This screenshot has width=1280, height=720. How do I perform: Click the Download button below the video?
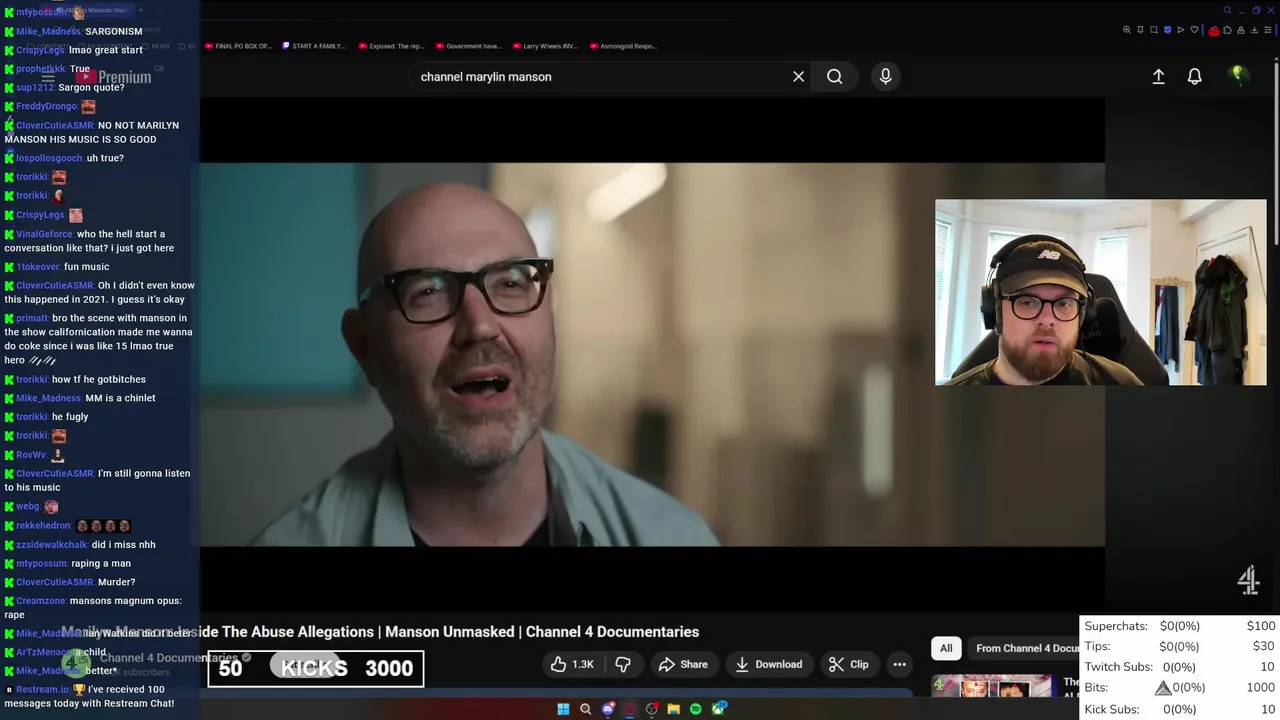click(768, 664)
